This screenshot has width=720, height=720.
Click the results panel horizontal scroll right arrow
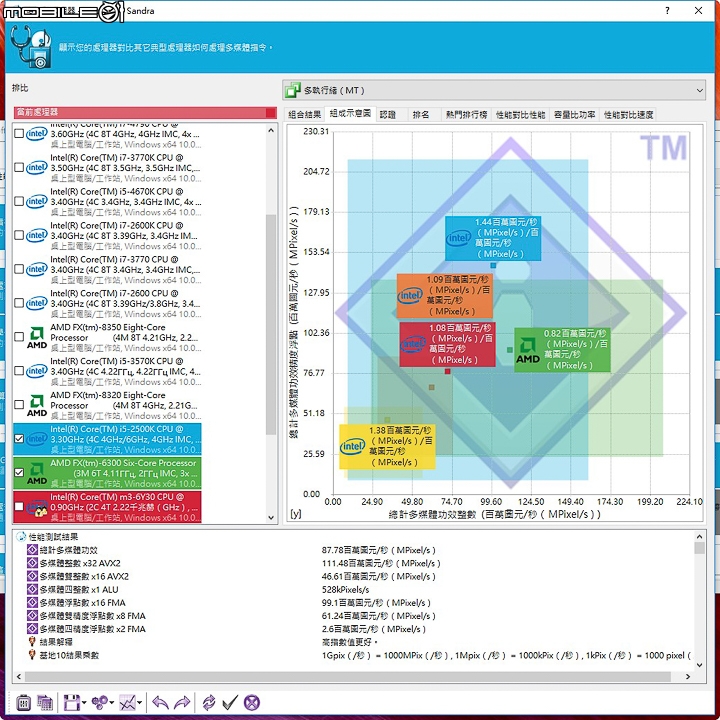(x=688, y=676)
